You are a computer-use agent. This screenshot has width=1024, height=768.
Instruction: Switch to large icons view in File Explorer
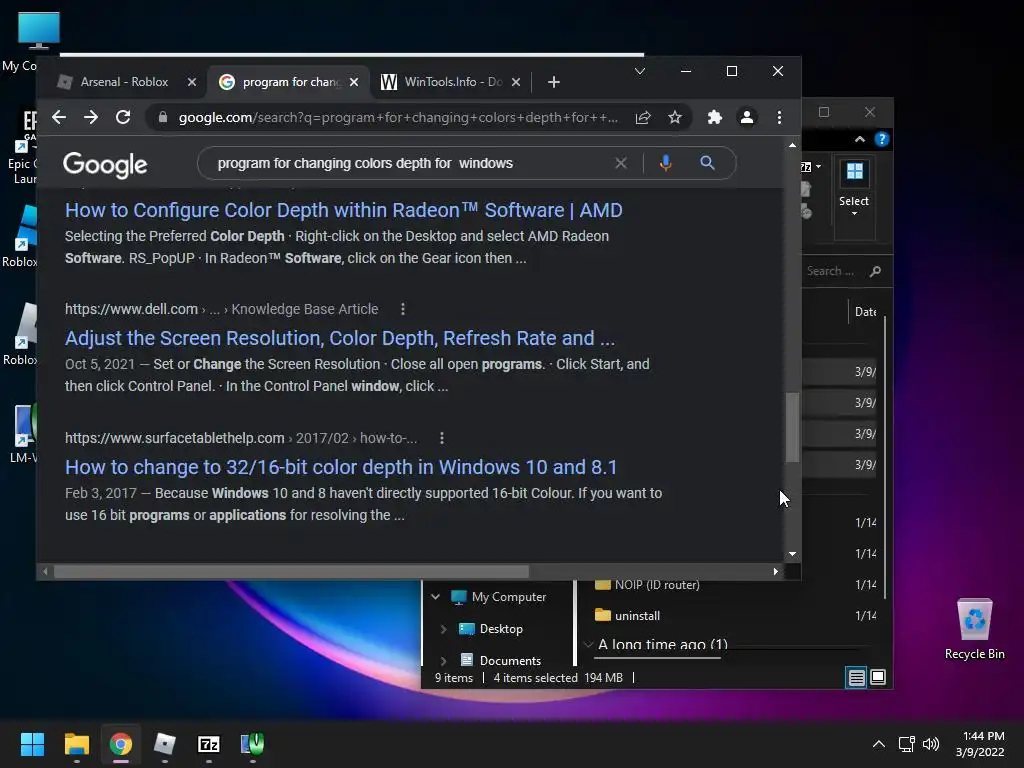tap(878, 677)
